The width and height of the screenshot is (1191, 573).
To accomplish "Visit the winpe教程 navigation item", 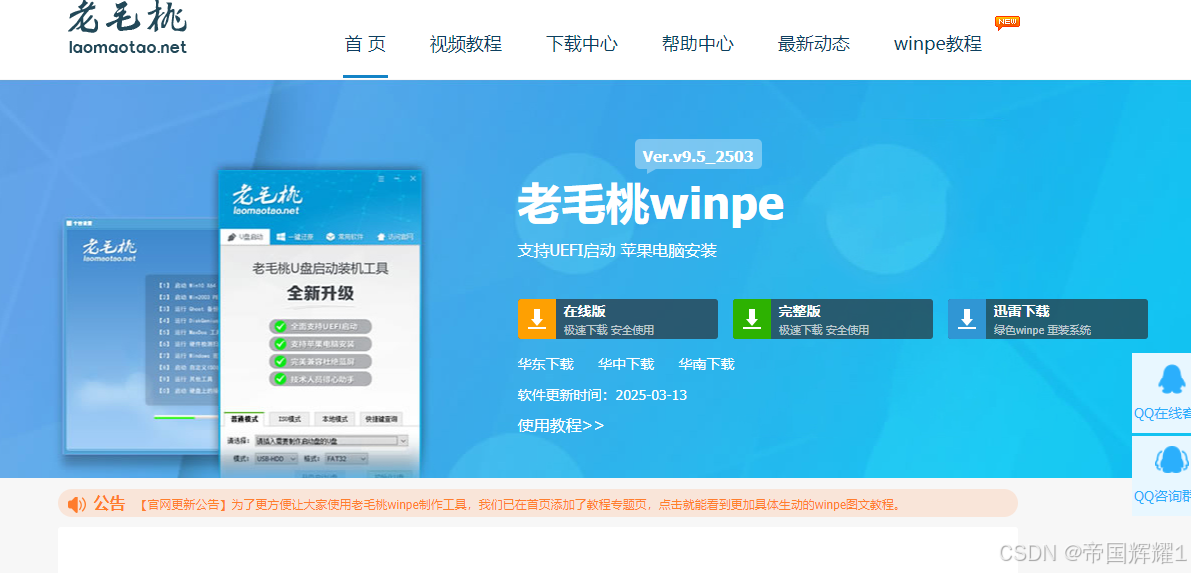I will [x=938, y=44].
